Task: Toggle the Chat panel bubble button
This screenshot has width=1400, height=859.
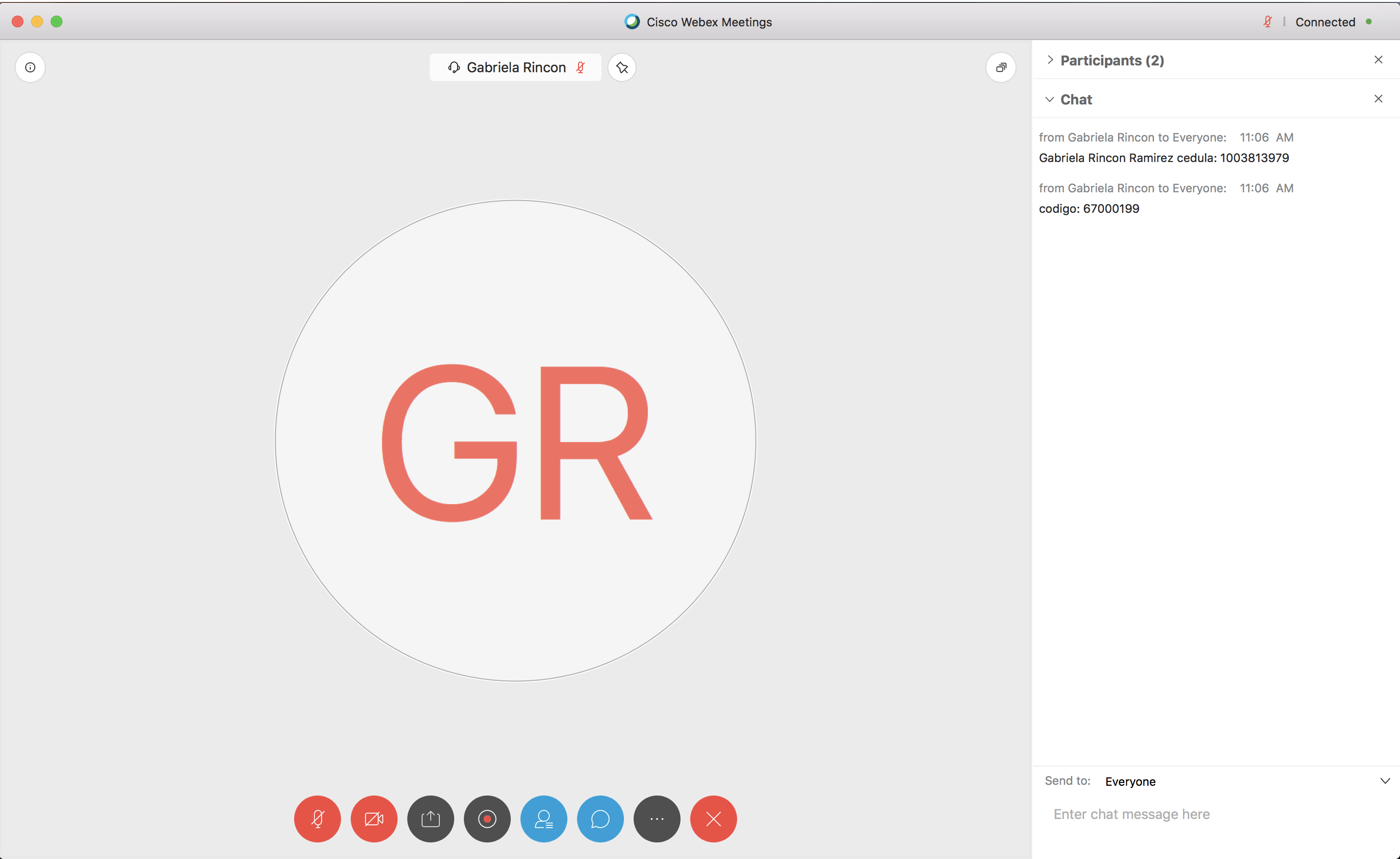Action: [600, 818]
